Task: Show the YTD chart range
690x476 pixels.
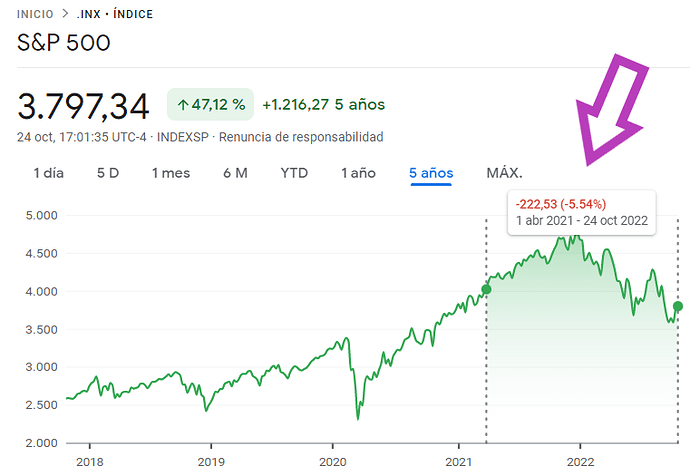Action: coord(294,173)
